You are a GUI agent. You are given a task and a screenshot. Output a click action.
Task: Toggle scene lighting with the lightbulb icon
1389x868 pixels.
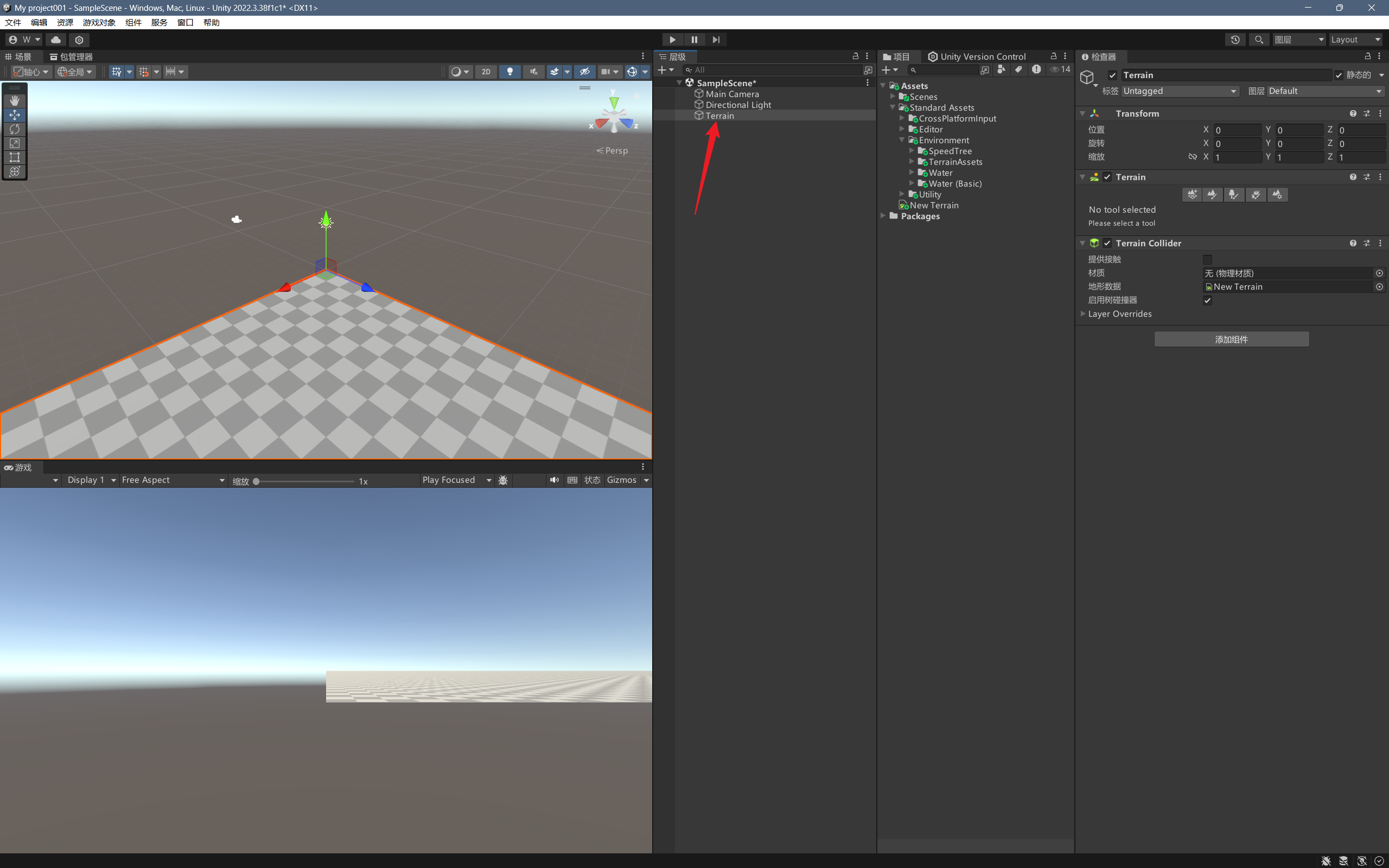(509, 72)
